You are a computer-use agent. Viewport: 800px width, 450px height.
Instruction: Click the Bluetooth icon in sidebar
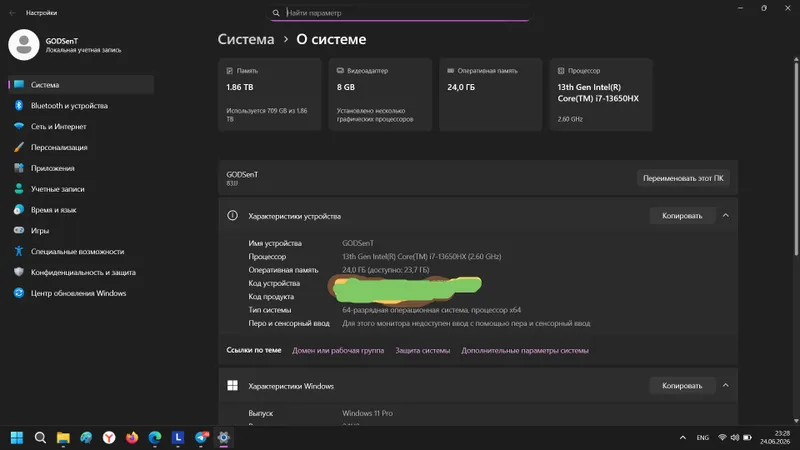19,106
